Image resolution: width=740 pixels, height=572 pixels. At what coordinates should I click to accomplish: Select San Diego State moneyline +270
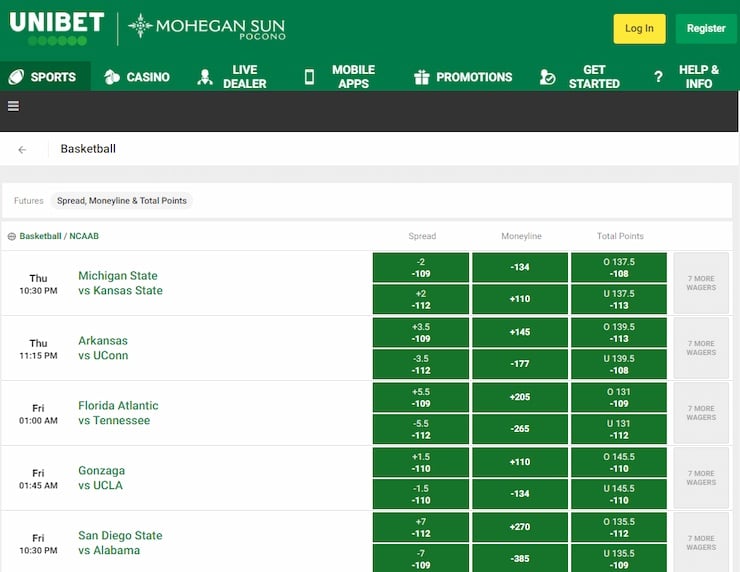[520, 527]
